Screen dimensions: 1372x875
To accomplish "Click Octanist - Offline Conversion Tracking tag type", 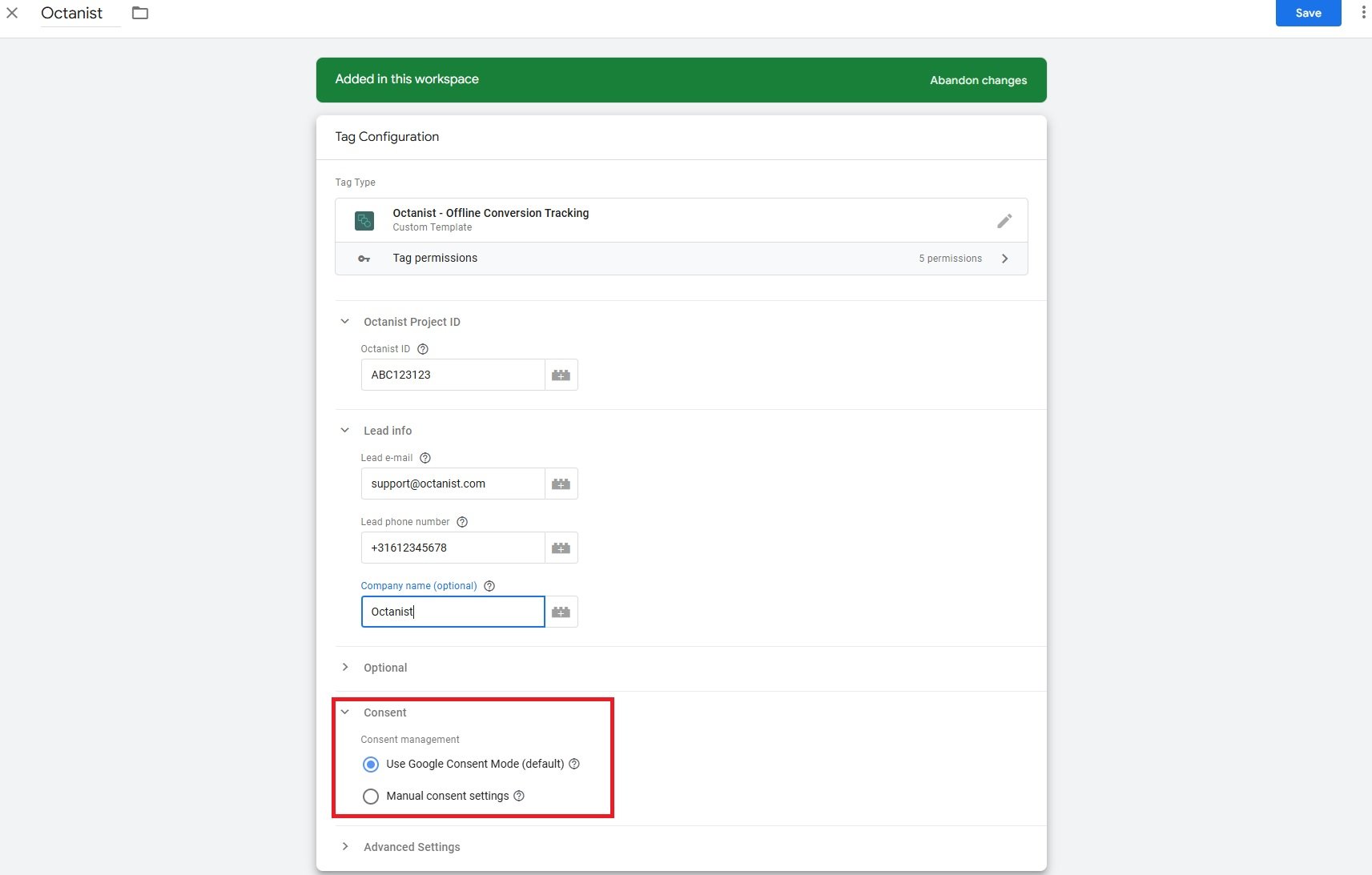I will 490,213.
